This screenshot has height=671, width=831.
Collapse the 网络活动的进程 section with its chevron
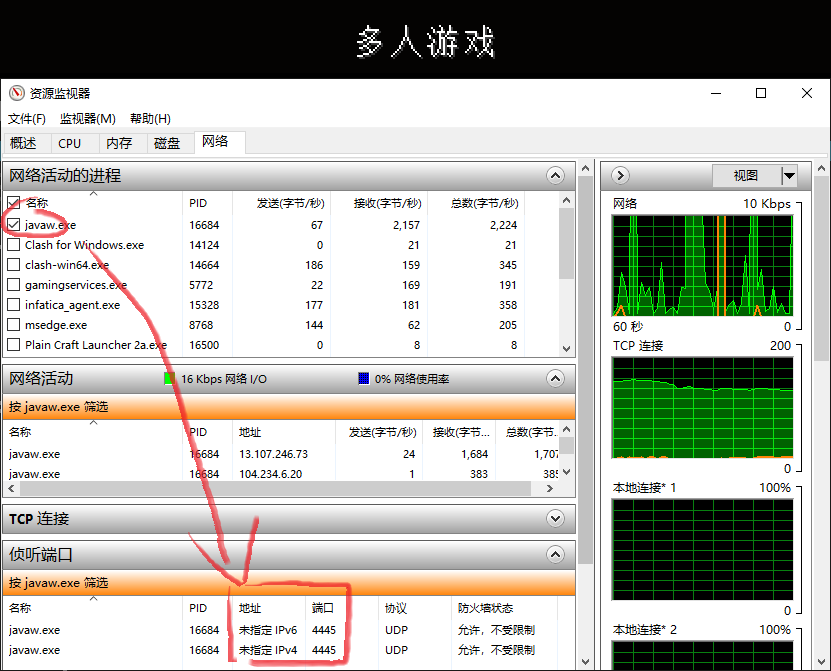tap(555, 175)
